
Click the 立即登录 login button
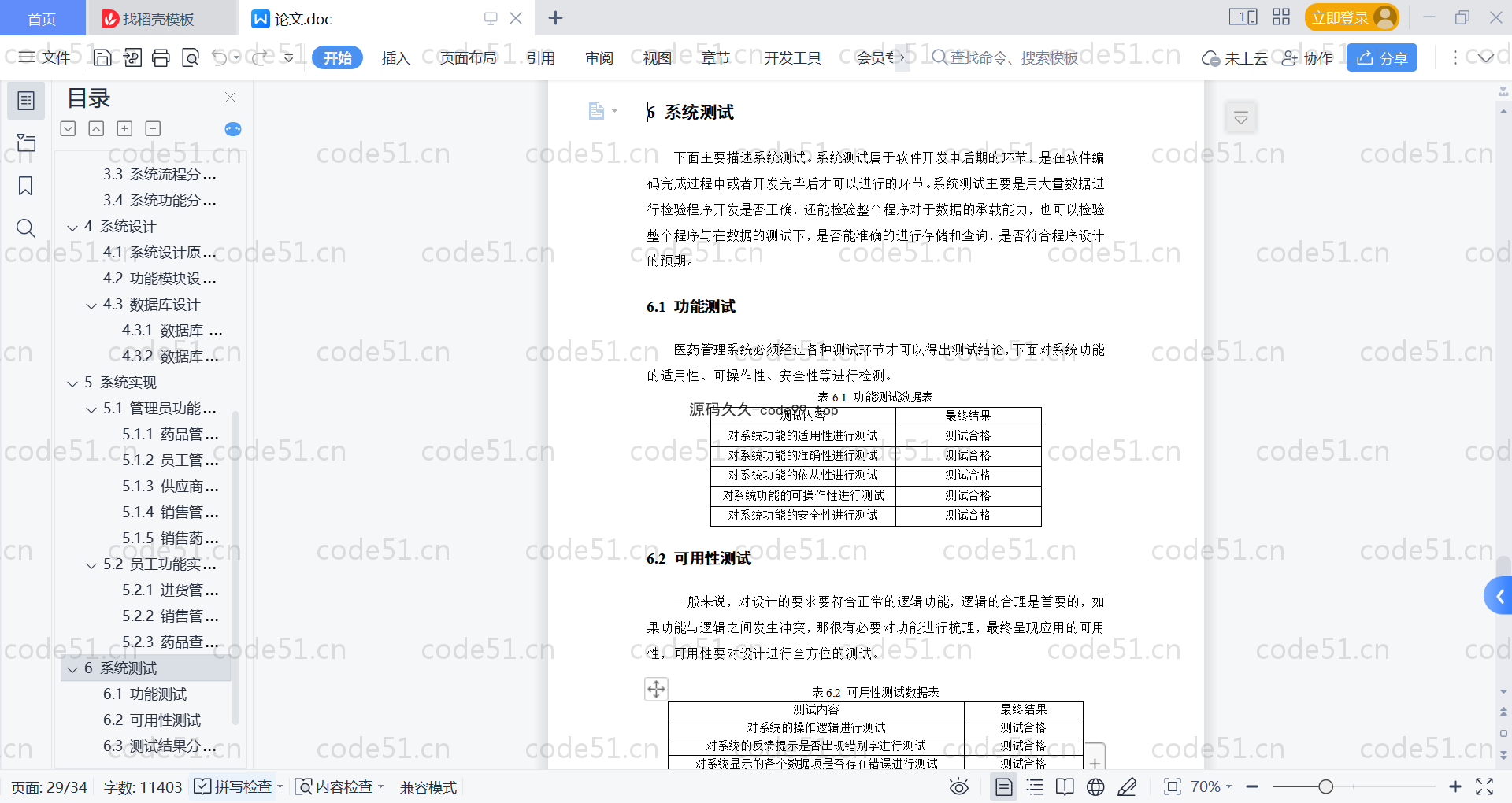(x=1351, y=17)
